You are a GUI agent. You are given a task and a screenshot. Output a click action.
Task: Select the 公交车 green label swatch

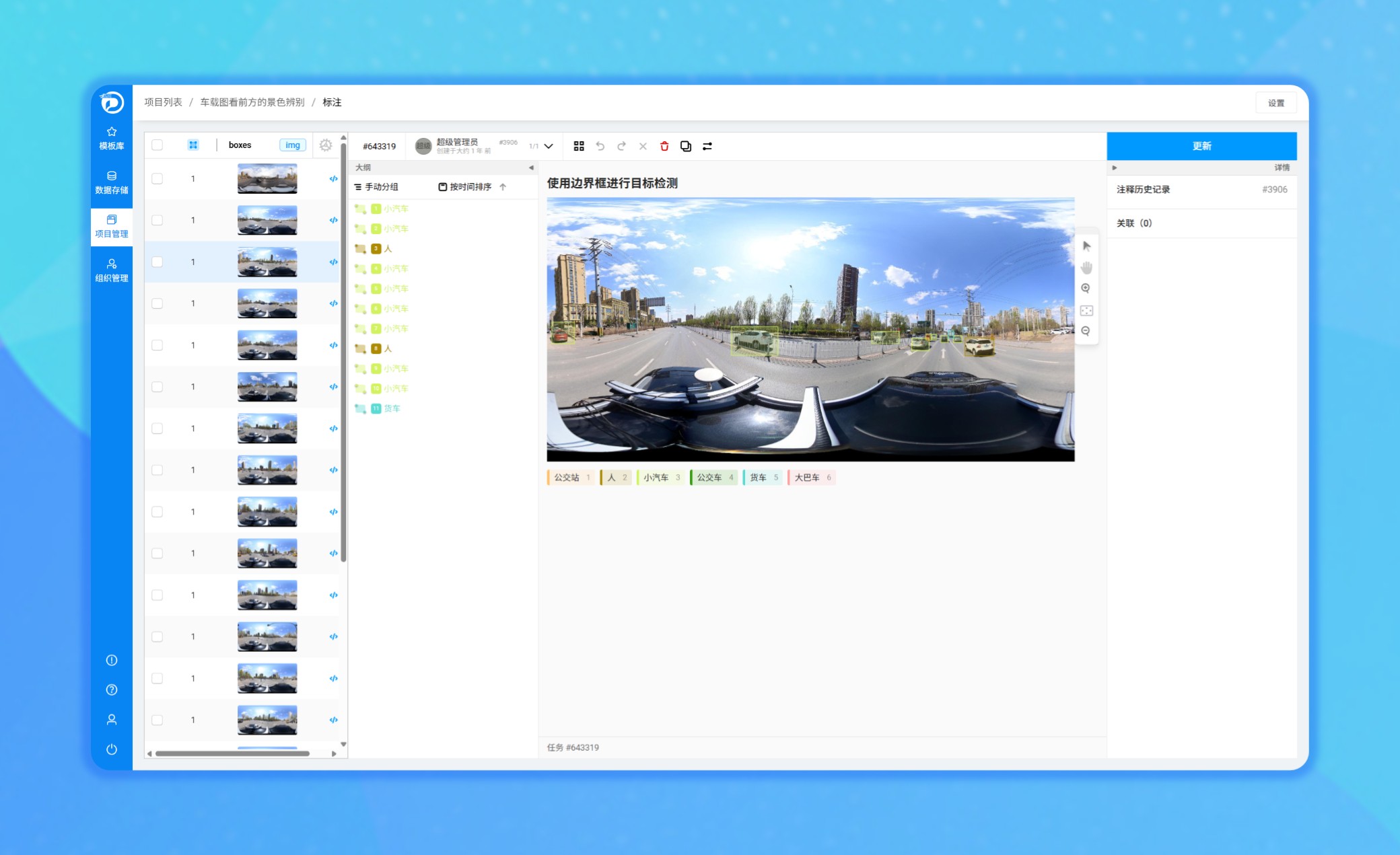pos(713,478)
